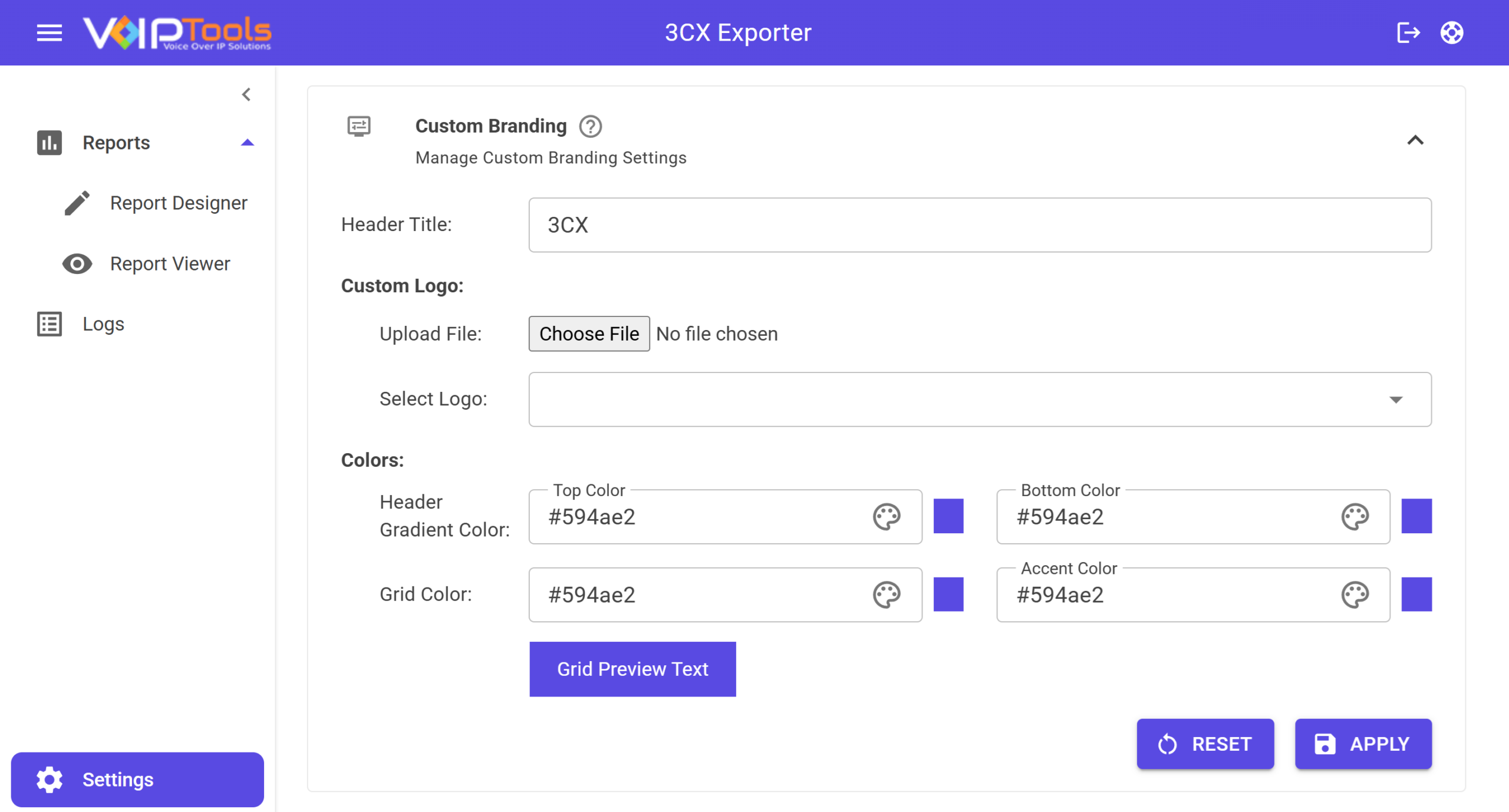Screen dimensions: 1509x812
Task: Open the Custom Branding help question mark
Action: tap(591, 126)
